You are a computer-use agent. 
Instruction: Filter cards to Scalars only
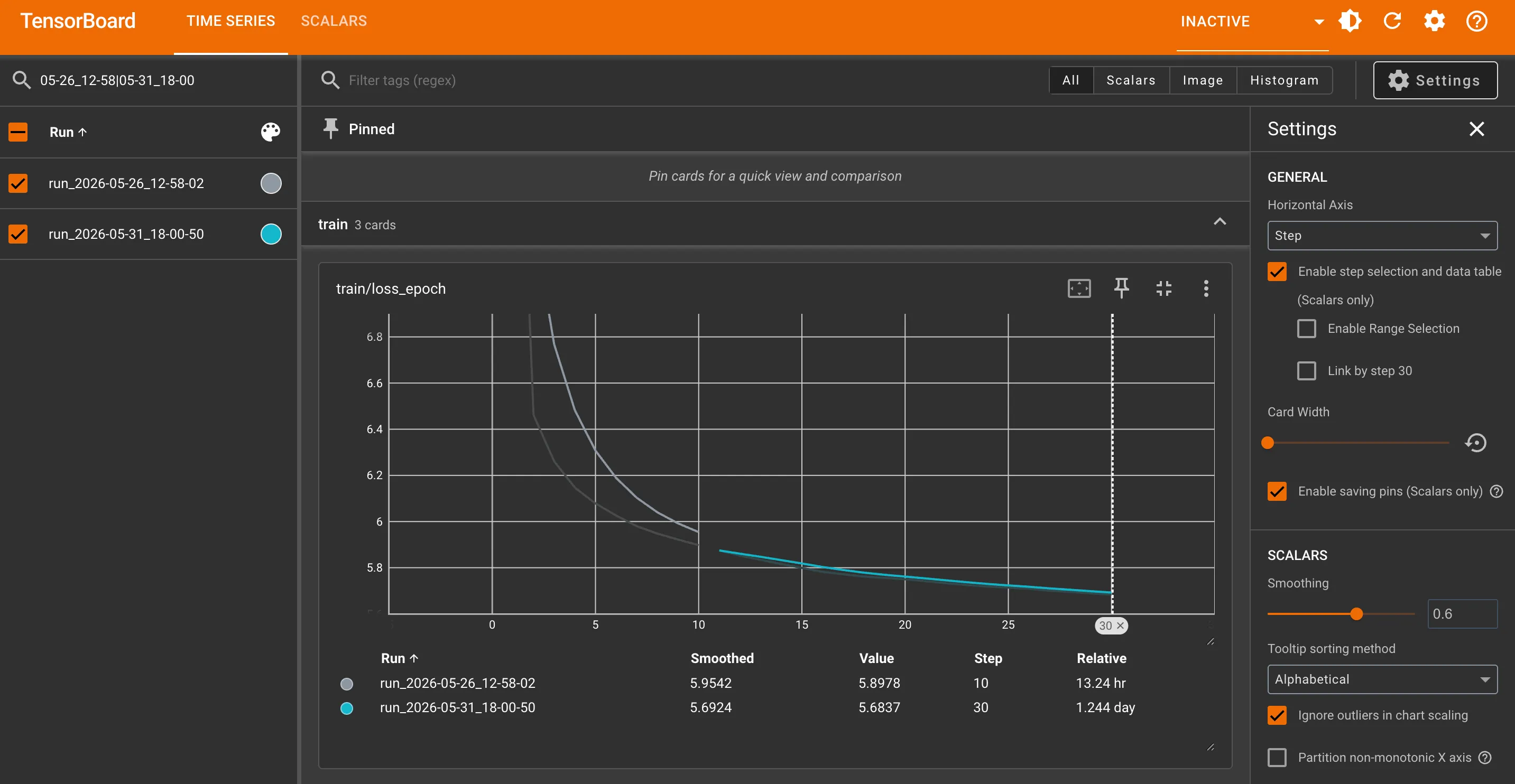1130,80
